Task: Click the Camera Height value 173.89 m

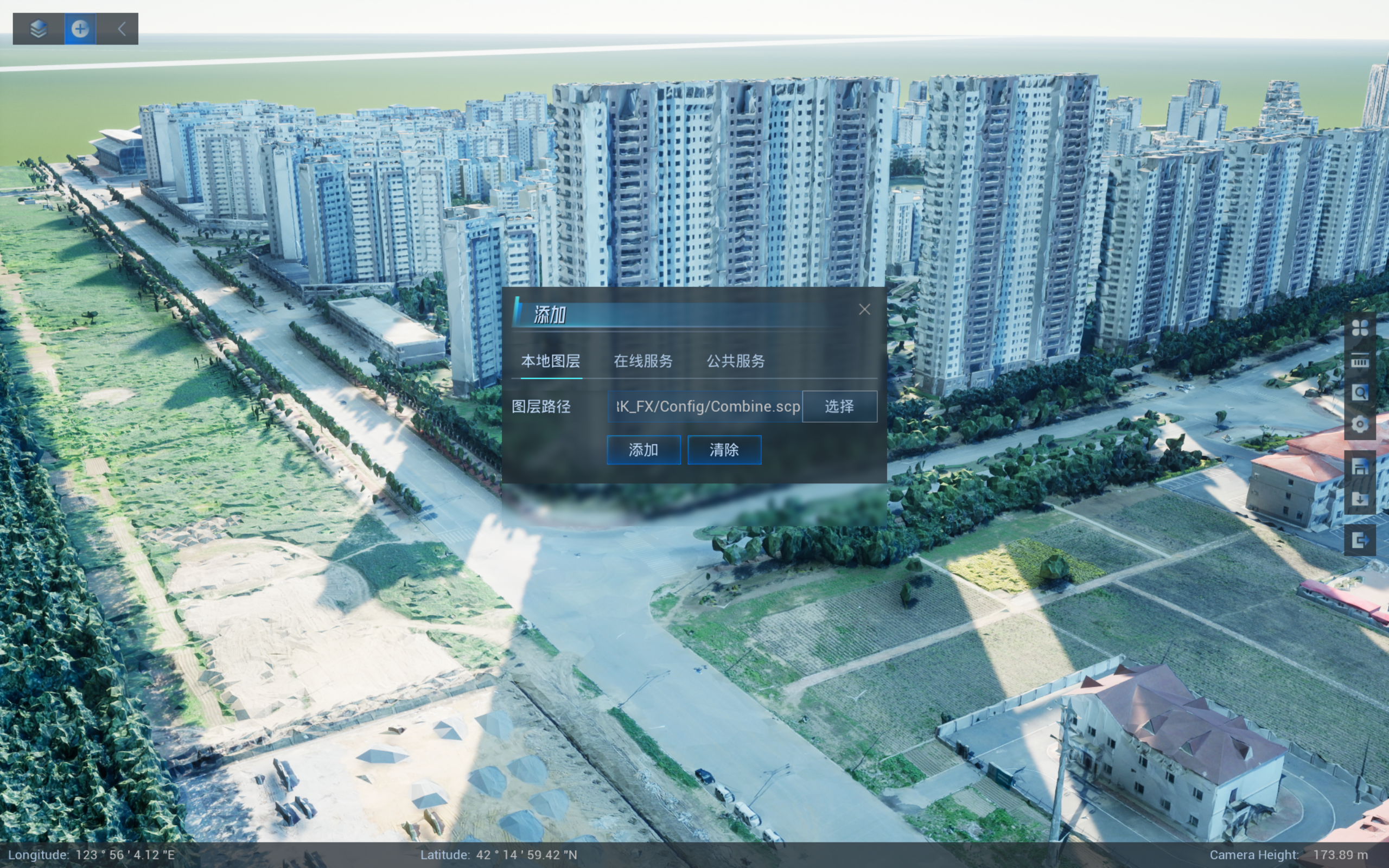Action: 1340,855
